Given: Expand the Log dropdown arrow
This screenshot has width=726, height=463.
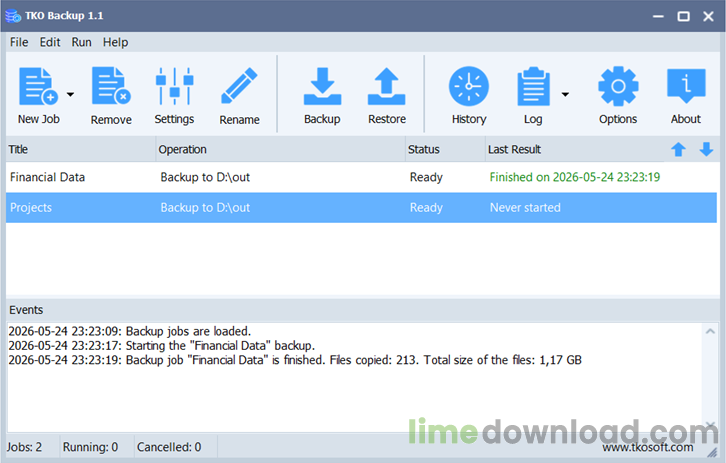Looking at the screenshot, I should tap(565, 94).
